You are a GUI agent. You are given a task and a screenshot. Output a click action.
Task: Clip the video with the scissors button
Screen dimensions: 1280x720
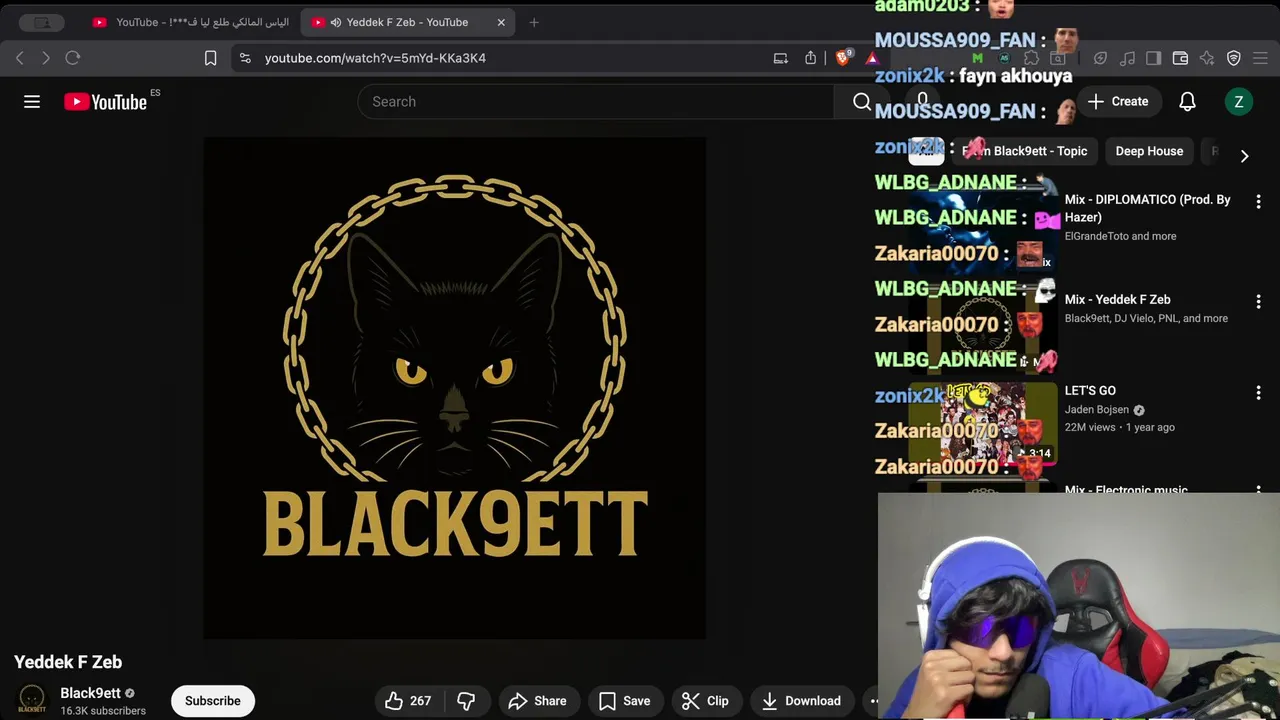705,701
